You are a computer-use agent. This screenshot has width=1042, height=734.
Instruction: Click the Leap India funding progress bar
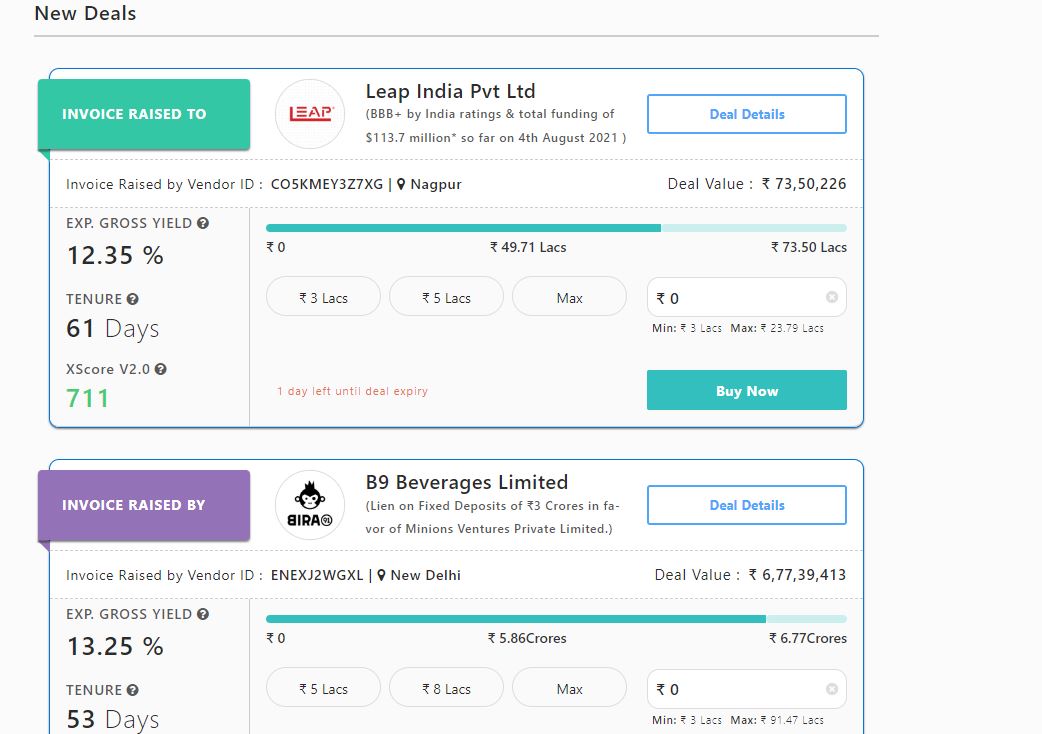tap(556, 228)
